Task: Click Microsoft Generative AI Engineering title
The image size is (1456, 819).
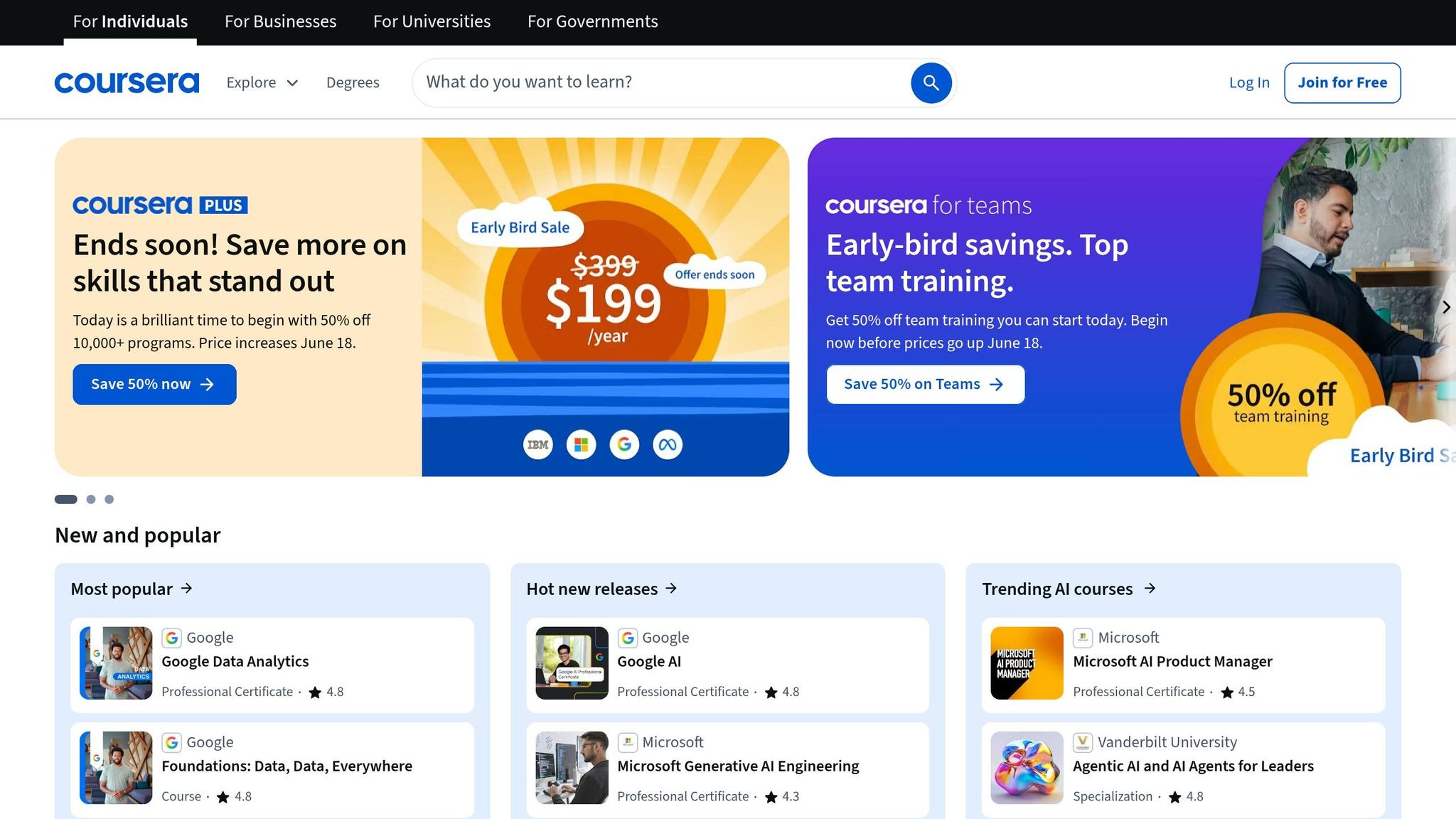Action: pyautogui.click(x=738, y=766)
